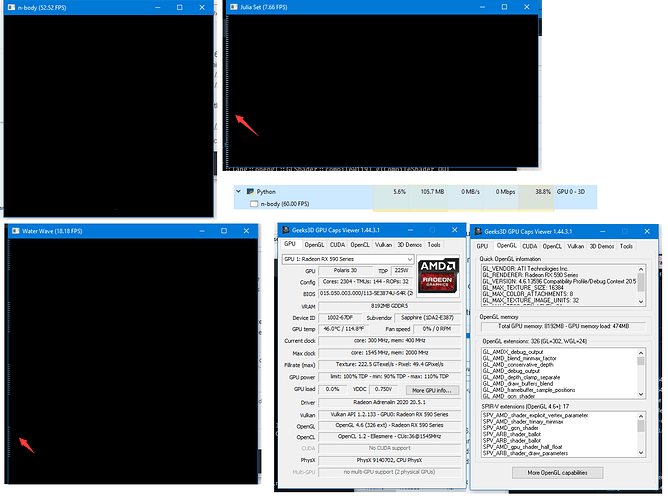Minimize the Water Wave window
668x500 pixels.
click(x=202, y=231)
